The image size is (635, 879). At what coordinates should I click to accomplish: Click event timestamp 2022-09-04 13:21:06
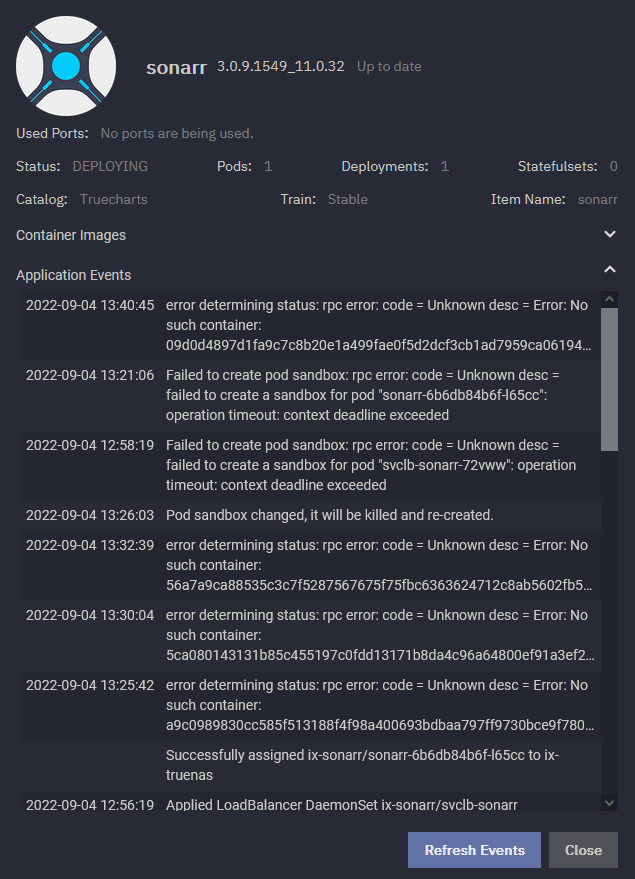point(90,376)
